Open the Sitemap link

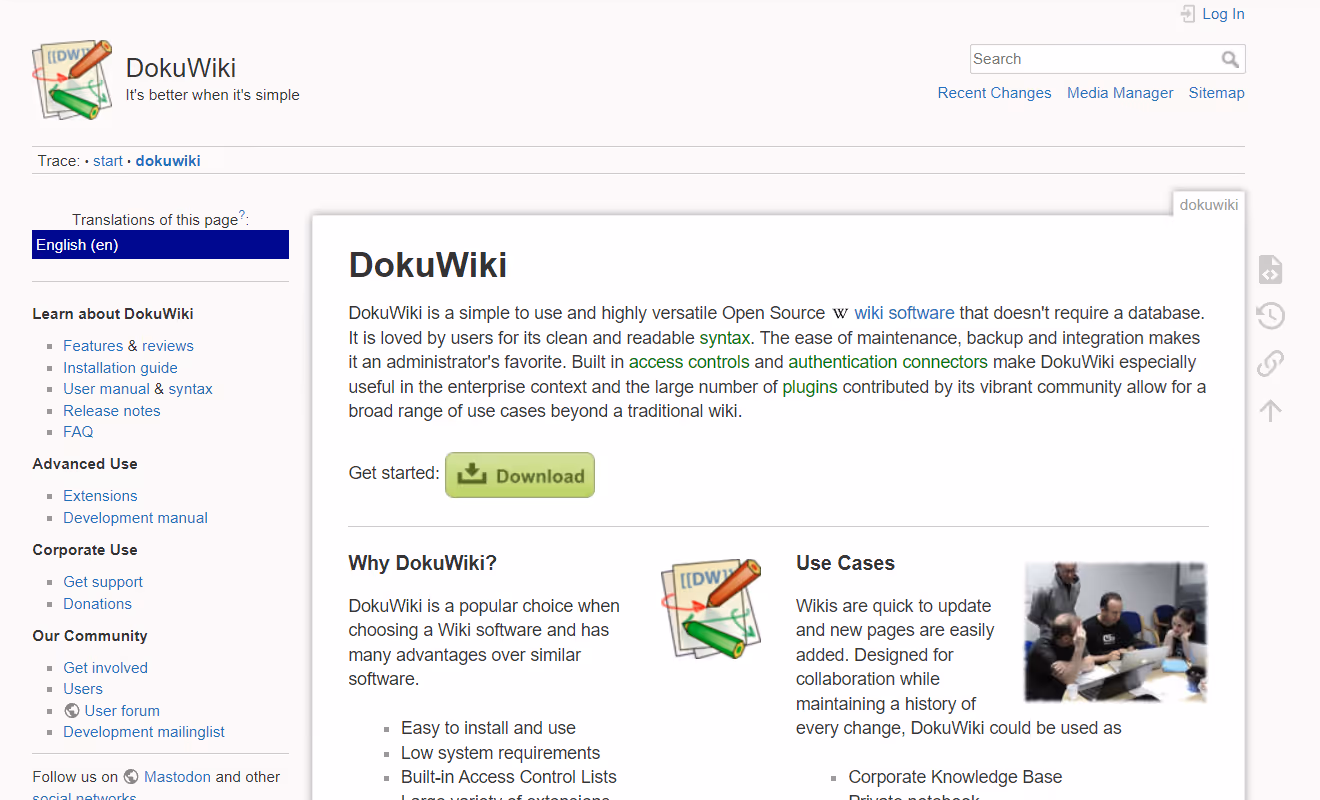pyautogui.click(x=1216, y=93)
